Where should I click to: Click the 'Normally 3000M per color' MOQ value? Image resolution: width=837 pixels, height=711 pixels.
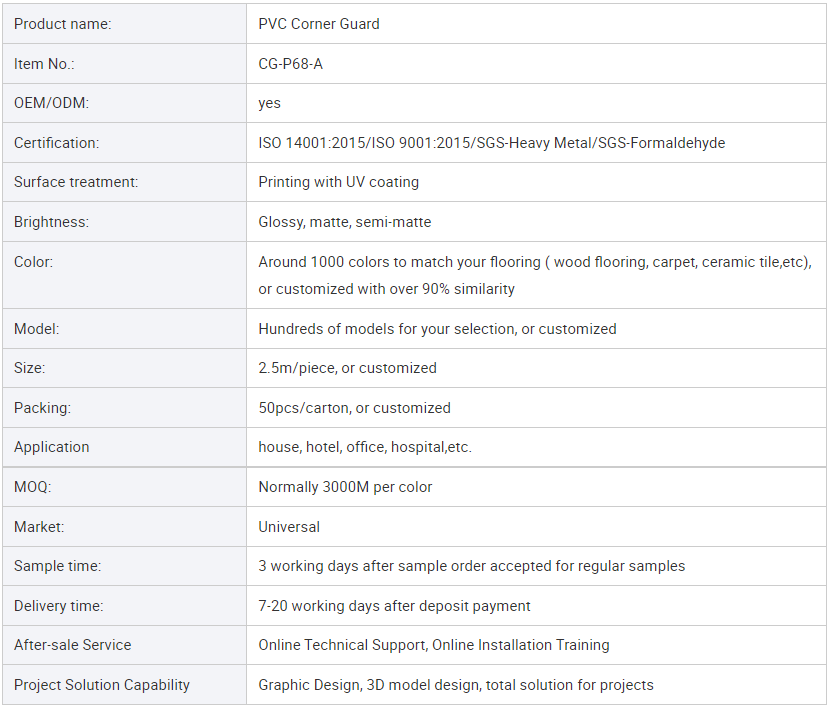coord(345,487)
